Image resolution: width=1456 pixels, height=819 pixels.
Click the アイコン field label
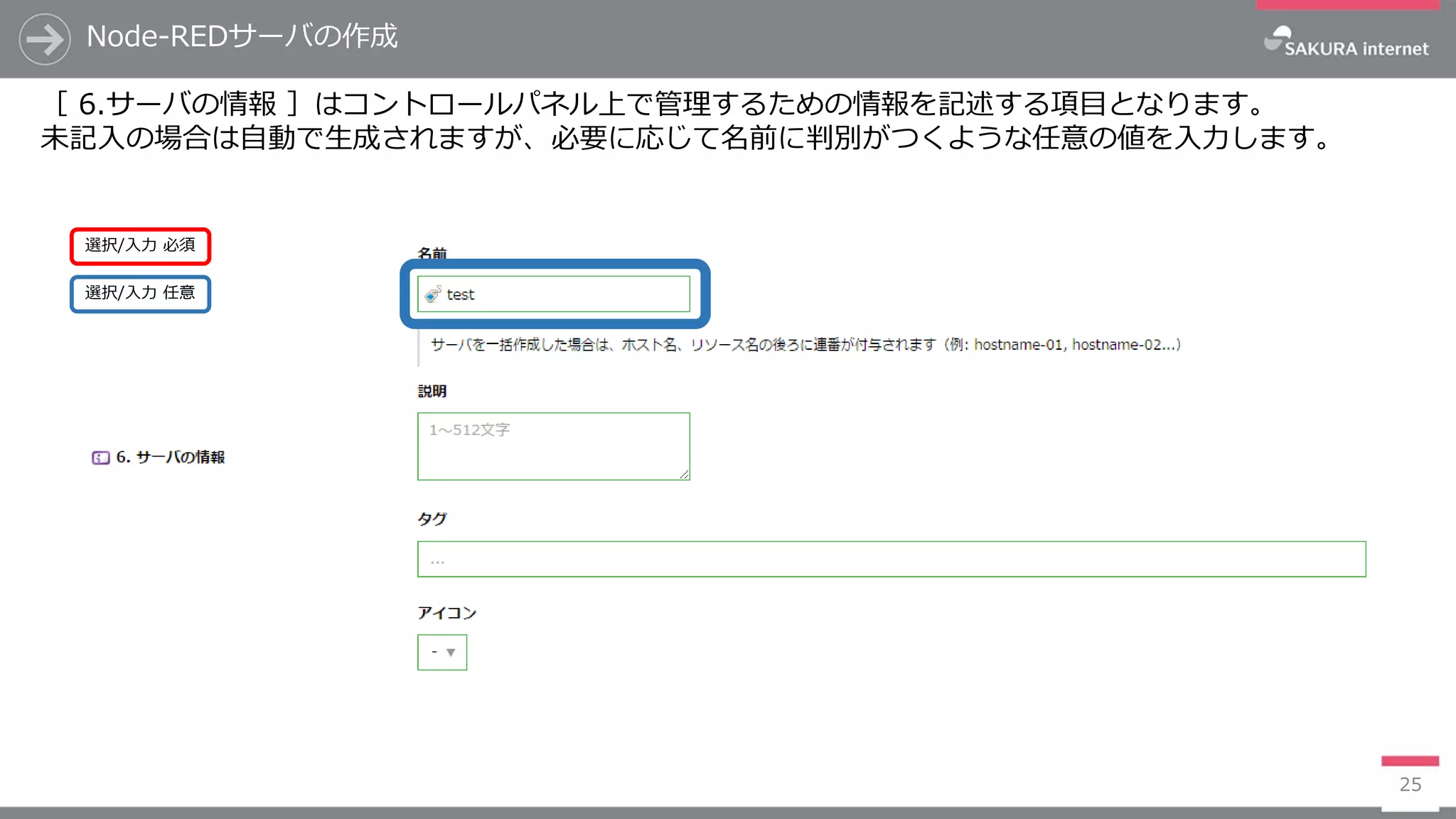point(447,613)
